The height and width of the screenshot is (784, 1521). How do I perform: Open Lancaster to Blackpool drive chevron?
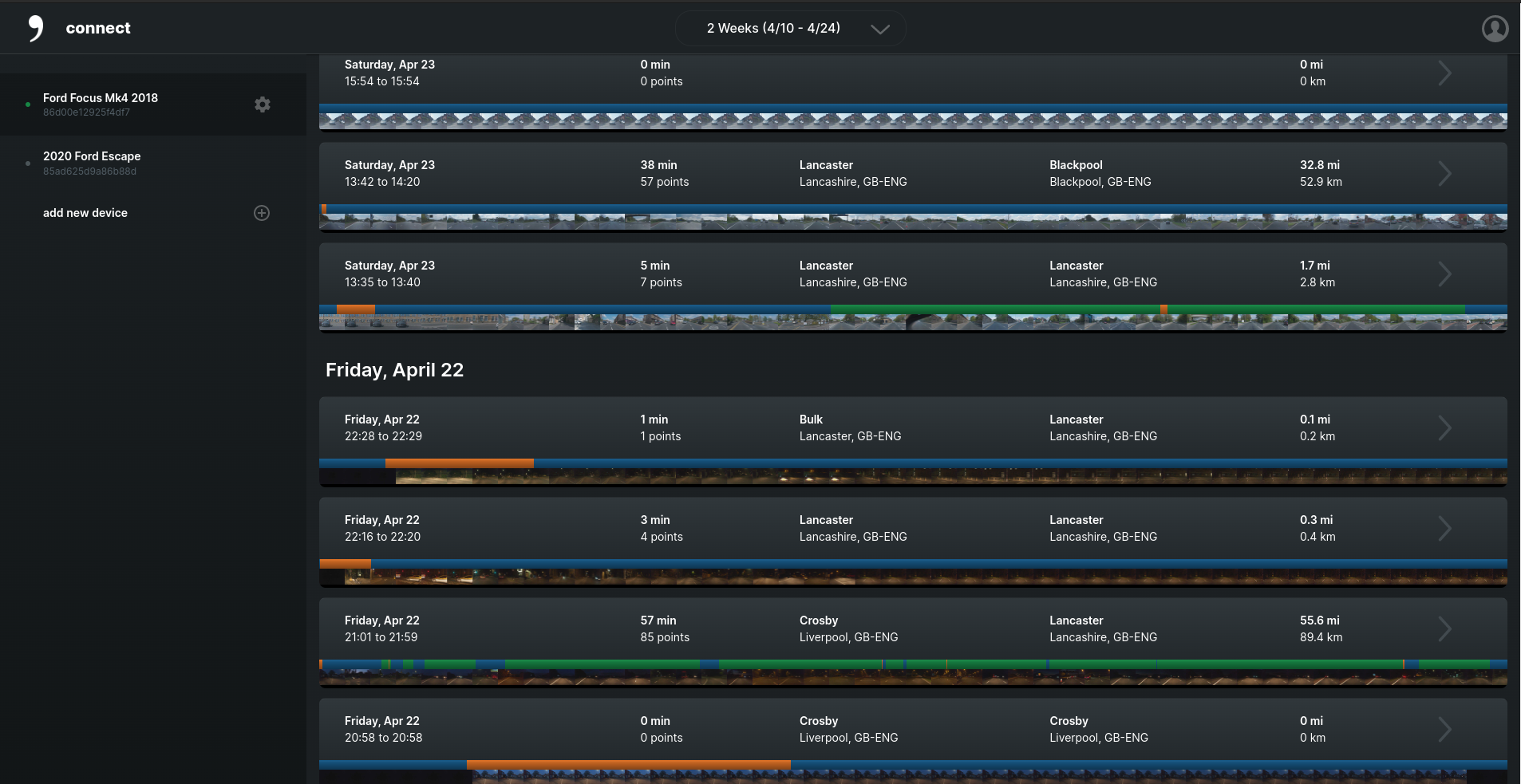click(x=1444, y=173)
